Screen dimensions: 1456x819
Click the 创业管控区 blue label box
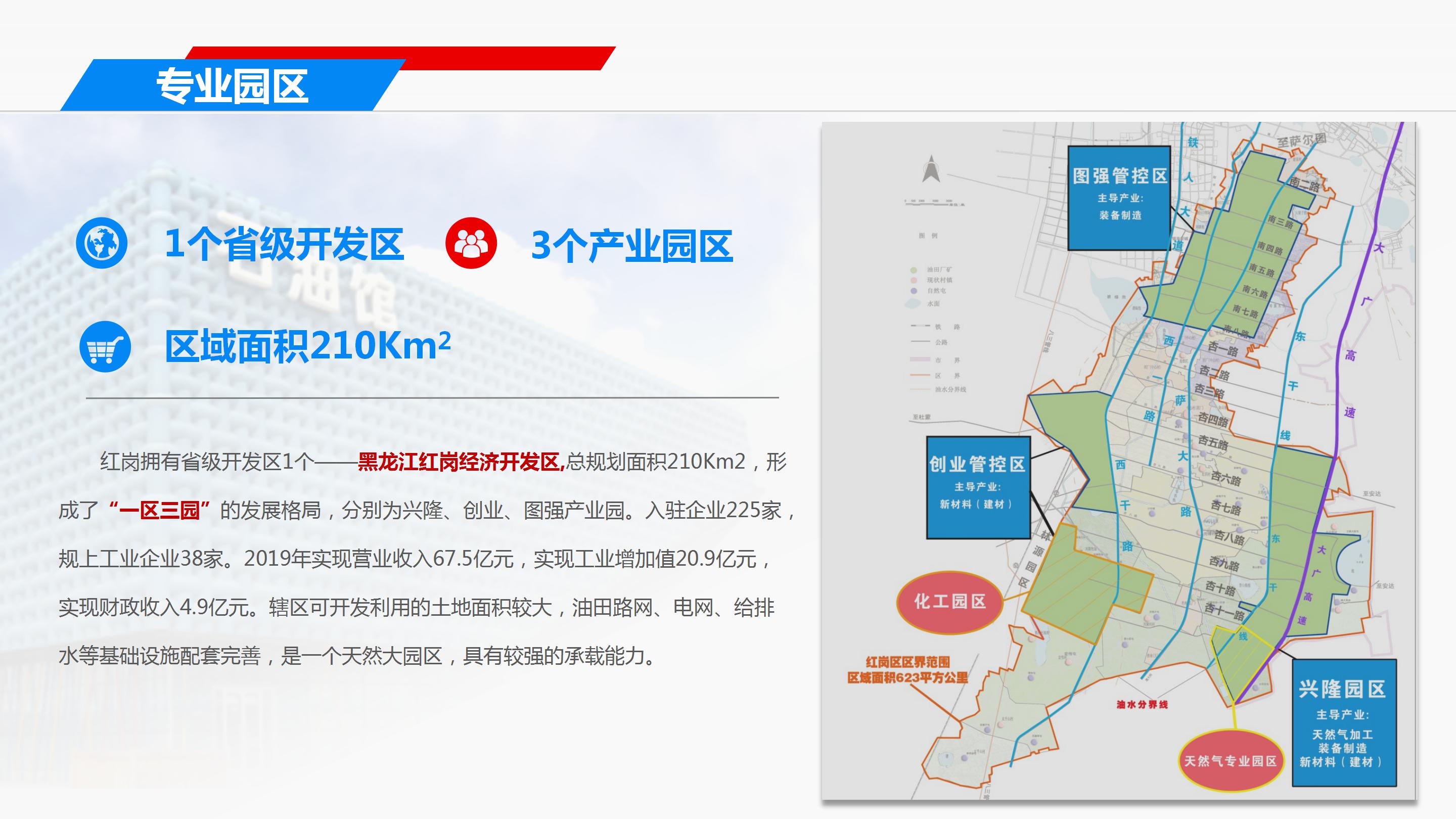978,487
